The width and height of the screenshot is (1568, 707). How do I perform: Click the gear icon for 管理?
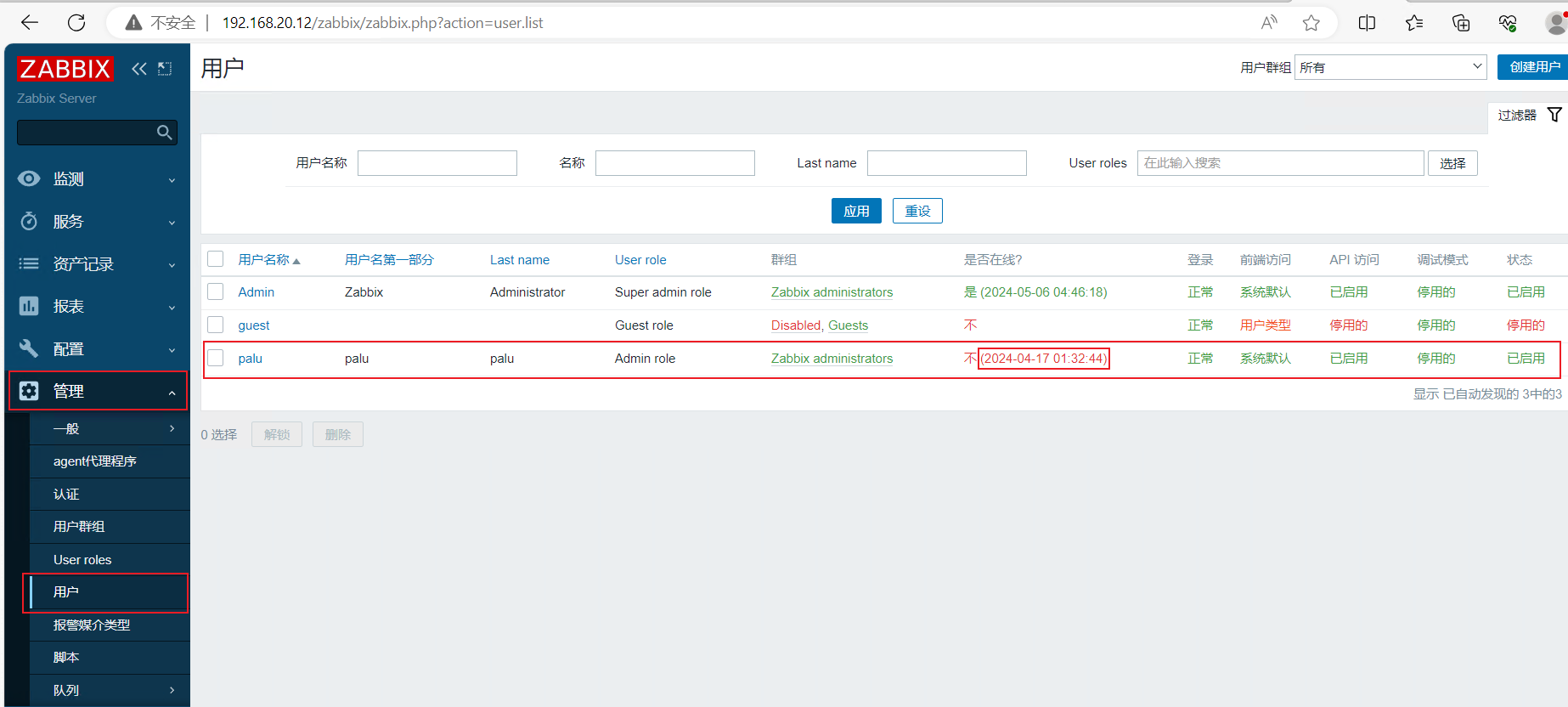[29, 391]
